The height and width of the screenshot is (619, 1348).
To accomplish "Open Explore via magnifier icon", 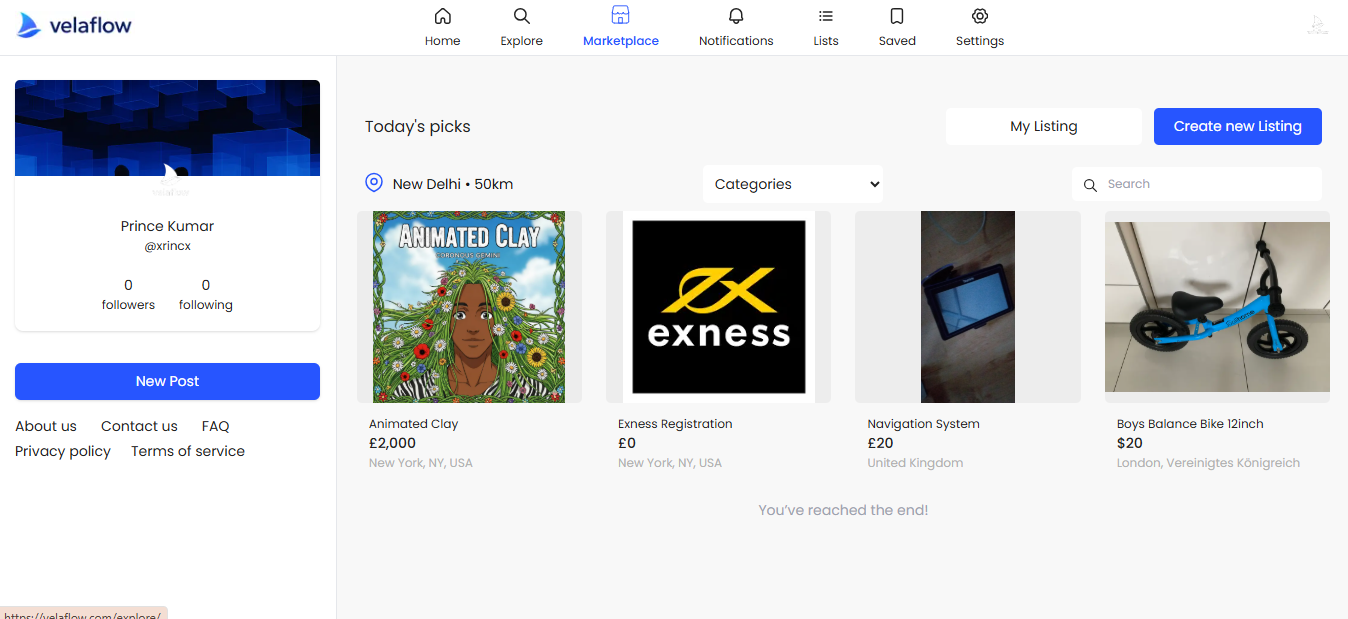I will 521,16.
